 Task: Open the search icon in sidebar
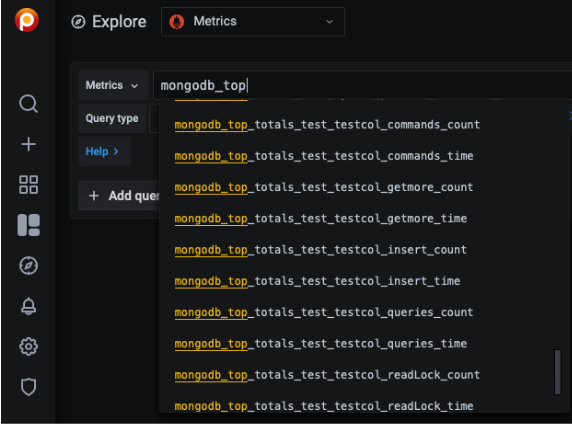28,104
